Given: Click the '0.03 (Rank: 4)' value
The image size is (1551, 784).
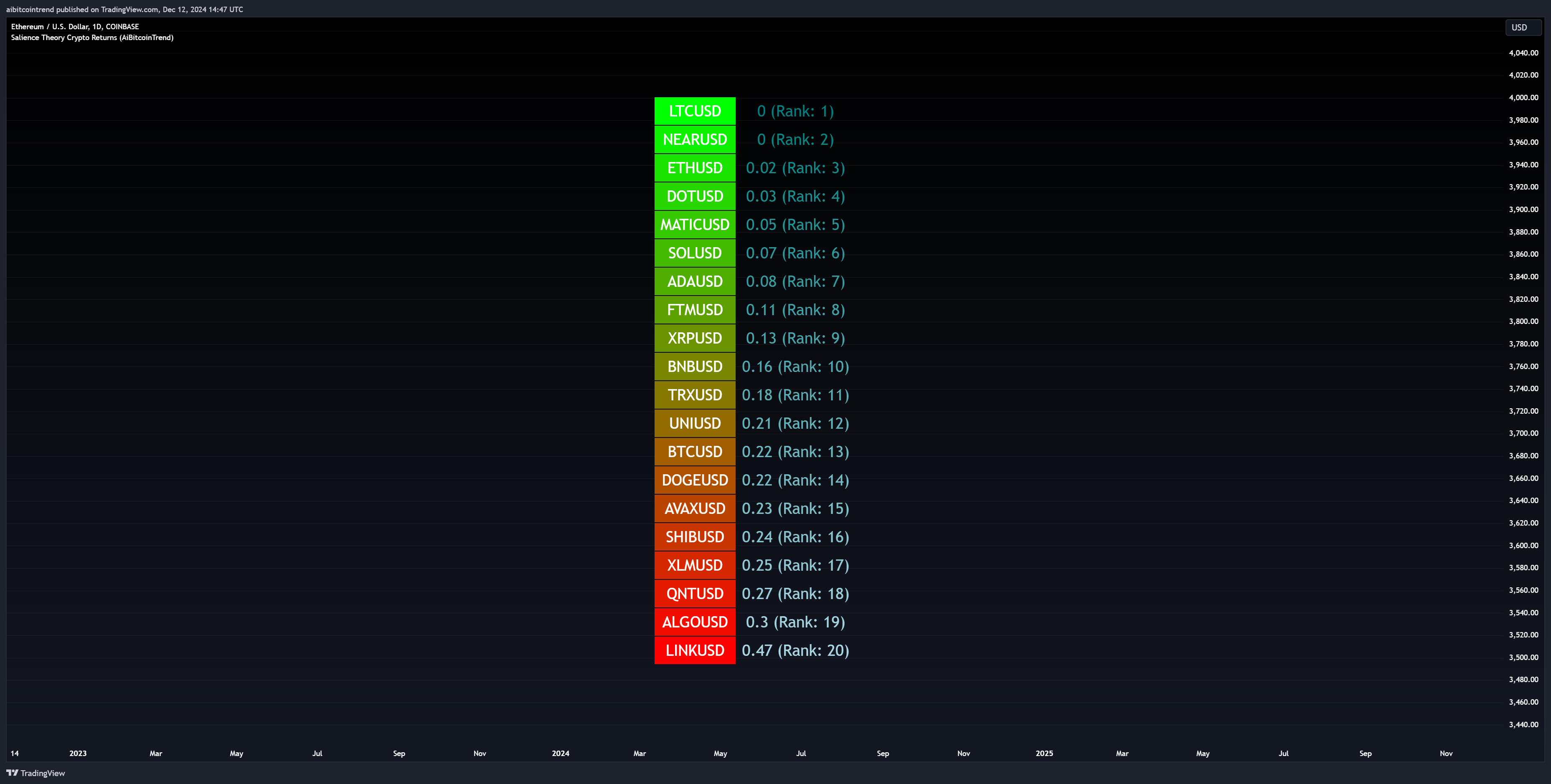Looking at the screenshot, I should [x=795, y=196].
